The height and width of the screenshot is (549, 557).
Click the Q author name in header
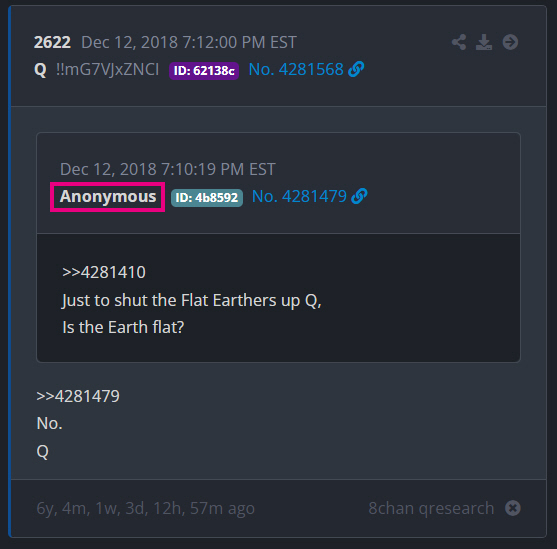pos(40,70)
